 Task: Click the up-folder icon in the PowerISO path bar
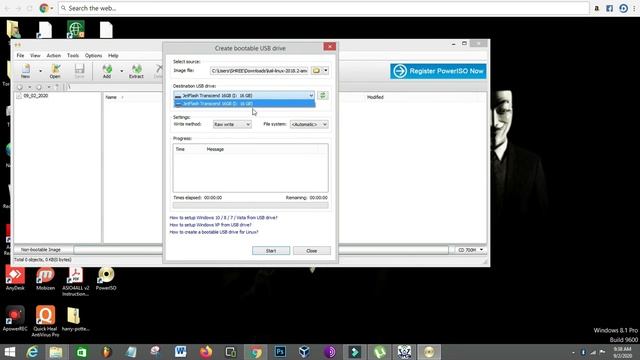click(57, 87)
